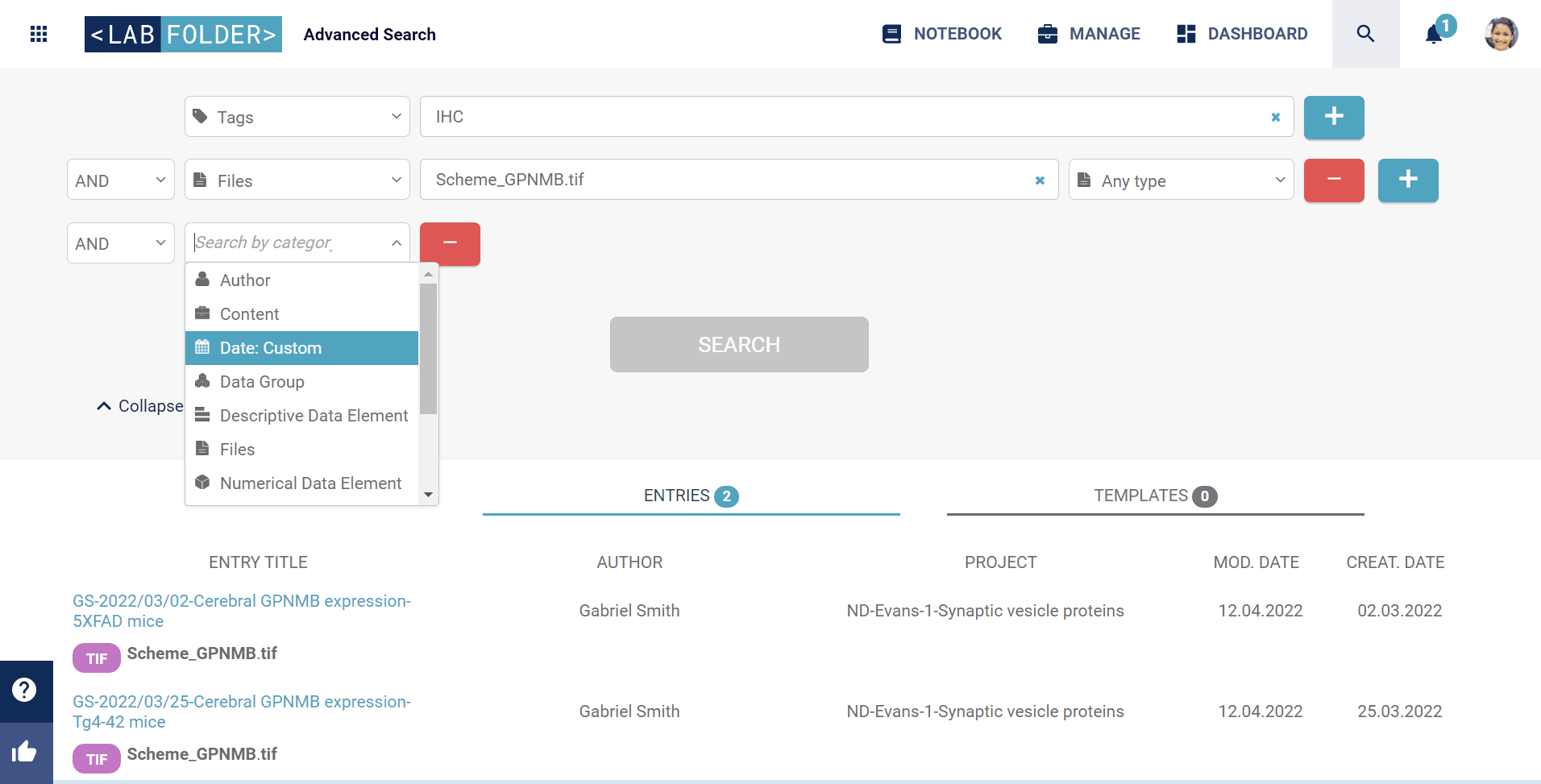This screenshot has height=784, width=1541.
Task: Click the notification bell icon
Action: click(x=1434, y=35)
